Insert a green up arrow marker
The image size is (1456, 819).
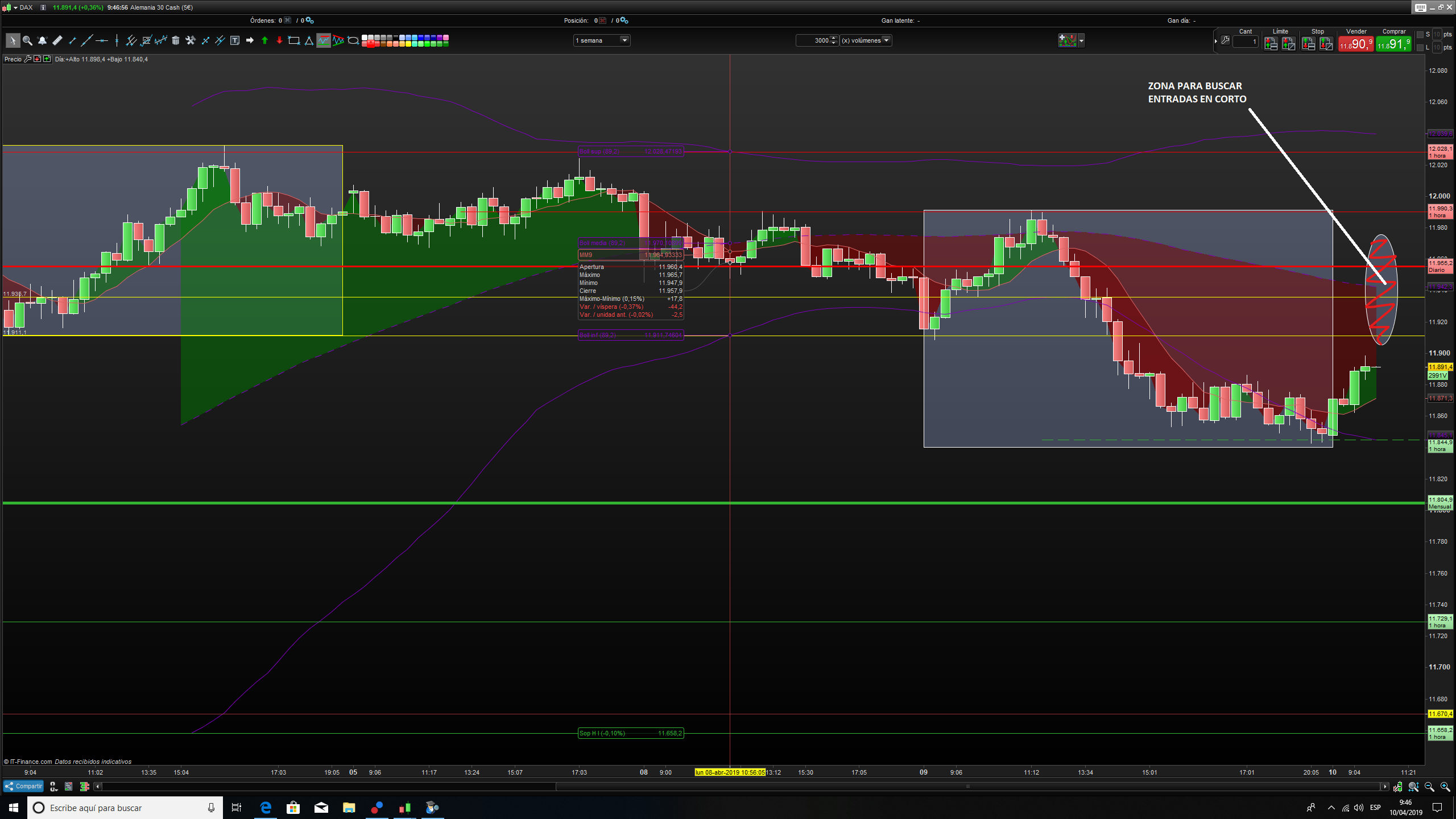click(x=264, y=40)
